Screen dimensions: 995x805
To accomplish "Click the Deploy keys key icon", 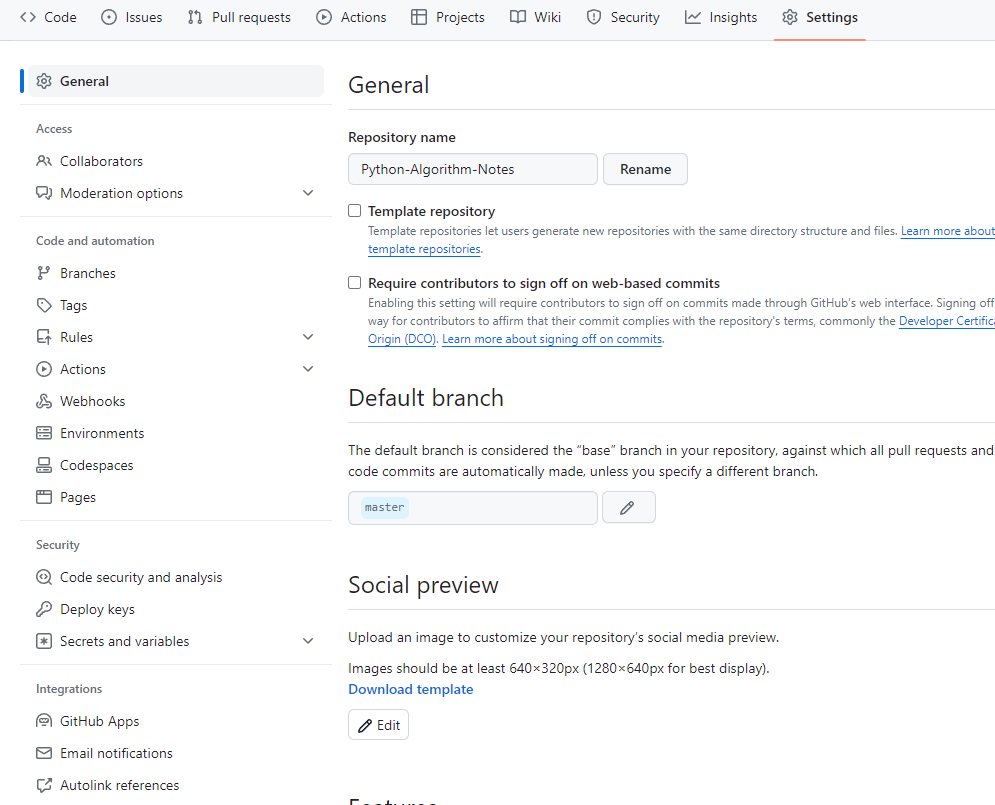I will coord(44,609).
